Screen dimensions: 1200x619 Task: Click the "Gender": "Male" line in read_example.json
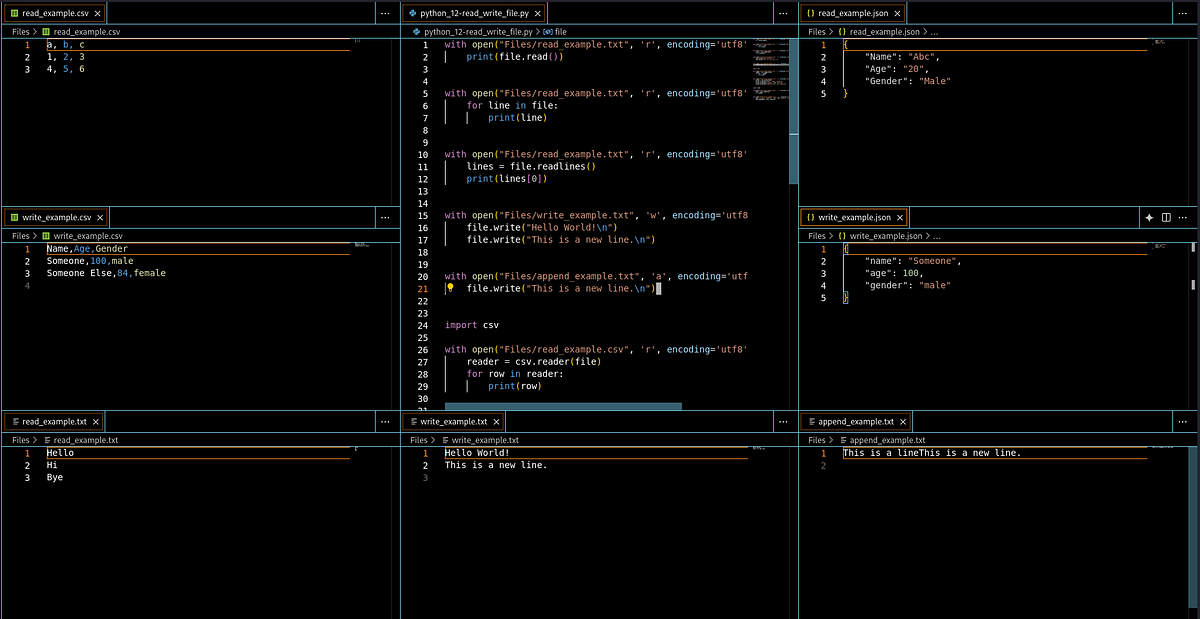pos(907,81)
